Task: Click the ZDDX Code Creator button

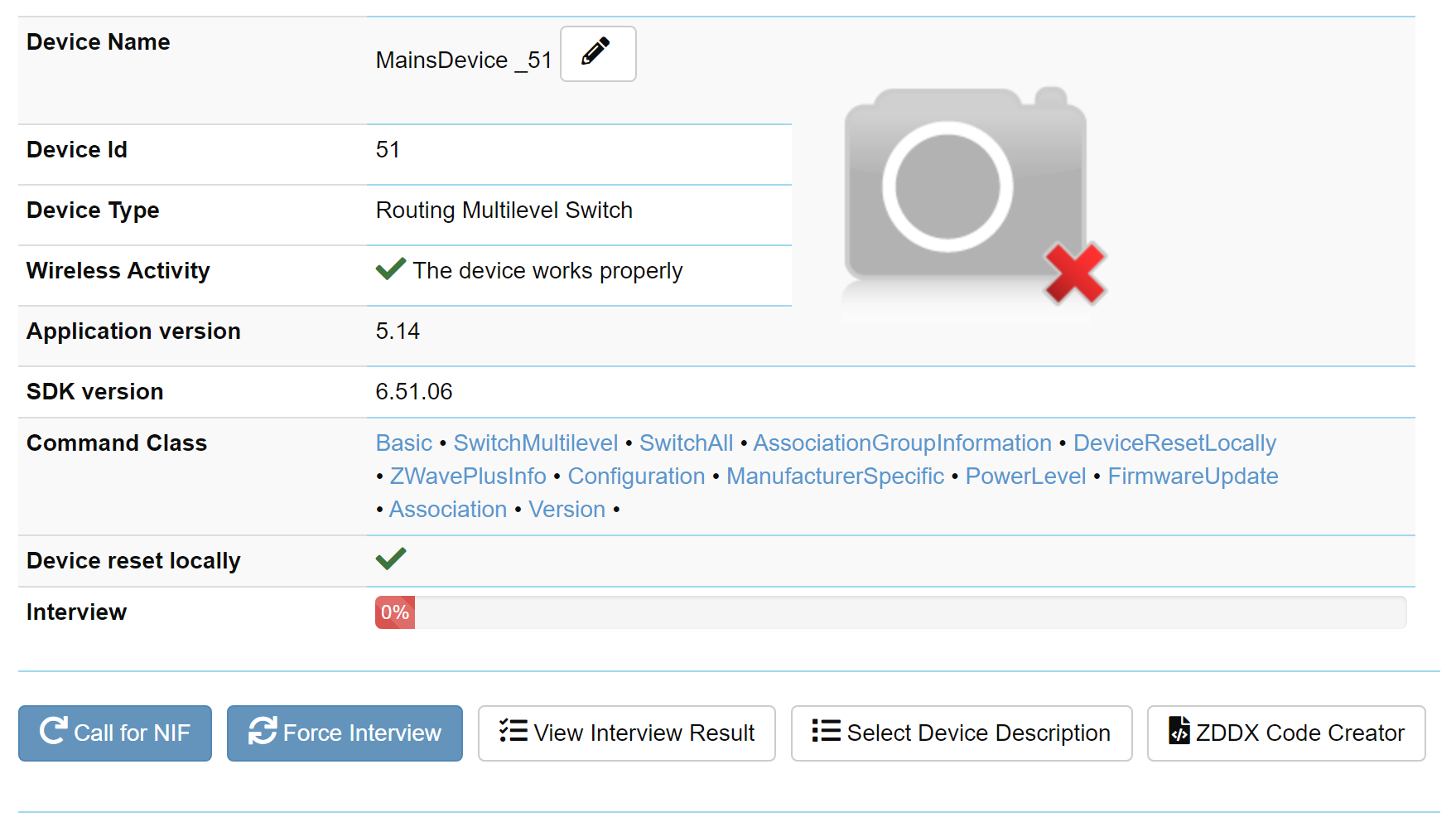Action: coord(1286,733)
